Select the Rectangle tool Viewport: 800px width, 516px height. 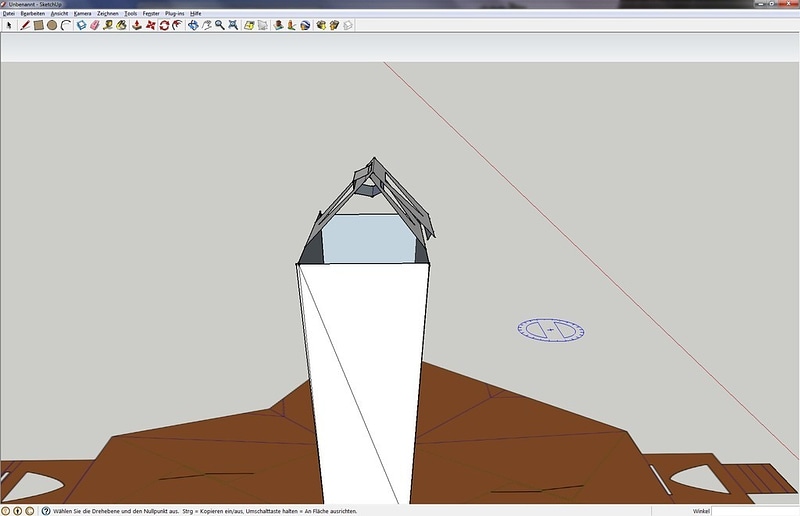coord(38,25)
